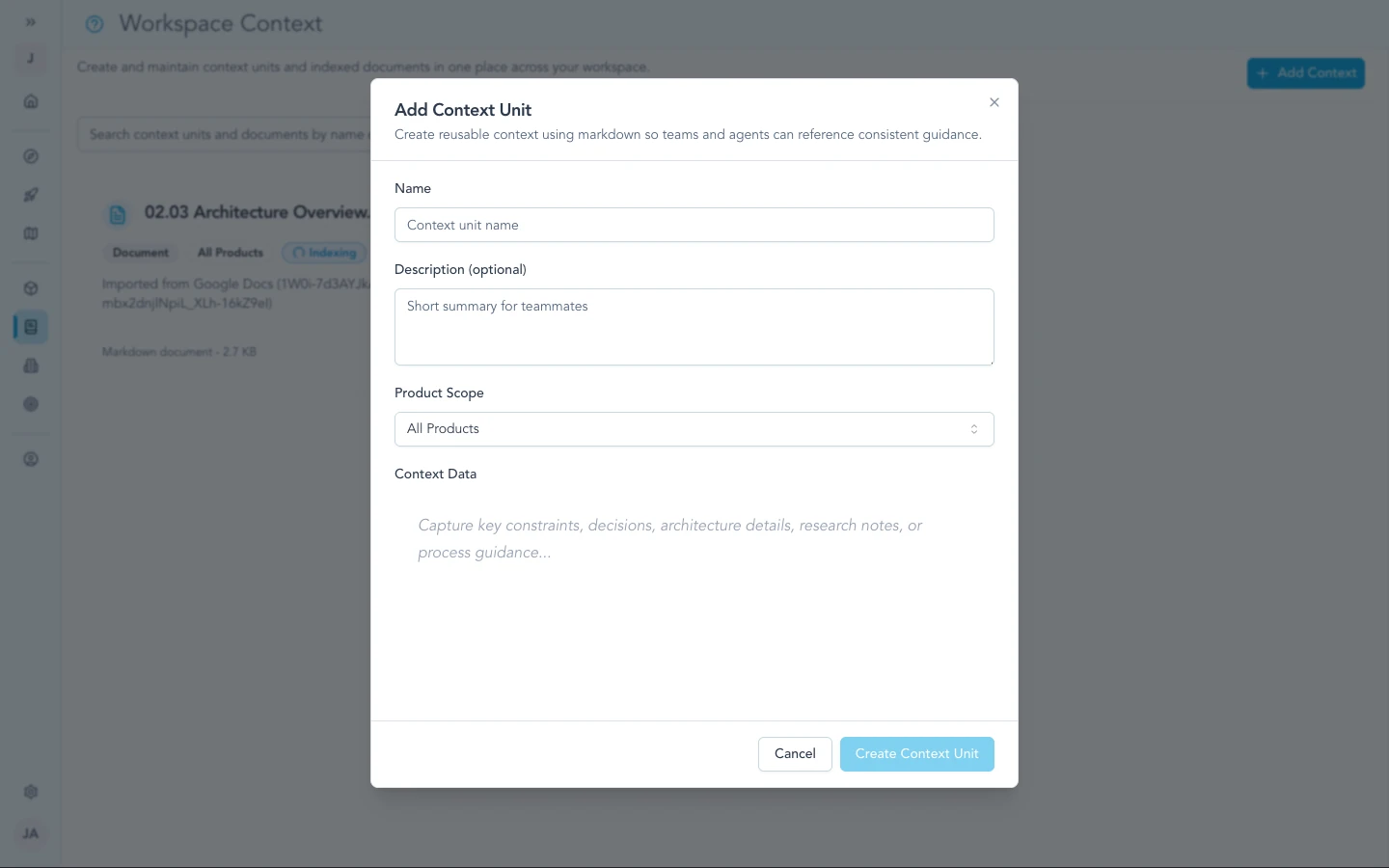Click the help question-mark icon beside Workspace Context

click(x=94, y=24)
